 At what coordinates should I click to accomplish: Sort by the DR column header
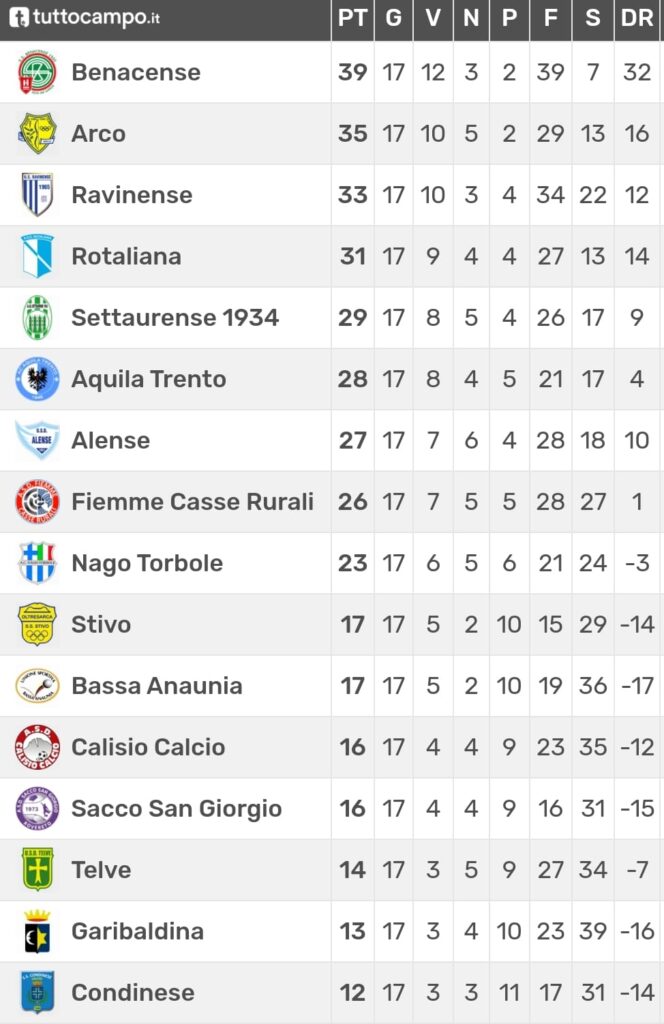[637, 18]
